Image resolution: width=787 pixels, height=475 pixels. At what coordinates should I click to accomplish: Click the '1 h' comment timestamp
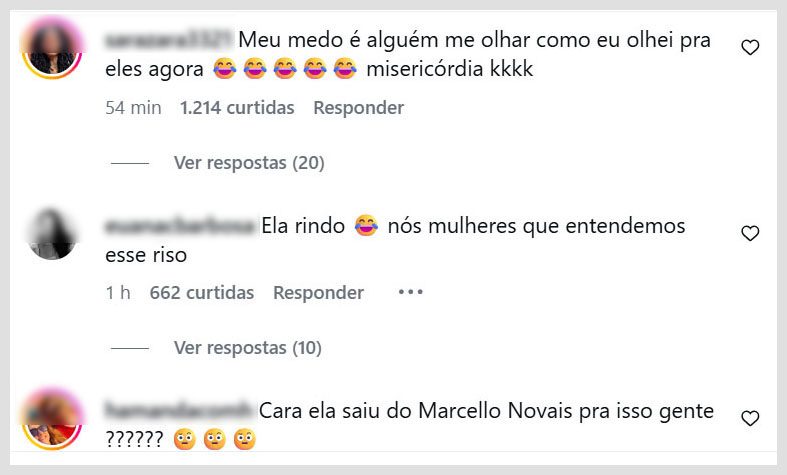[x=118, y=293]
